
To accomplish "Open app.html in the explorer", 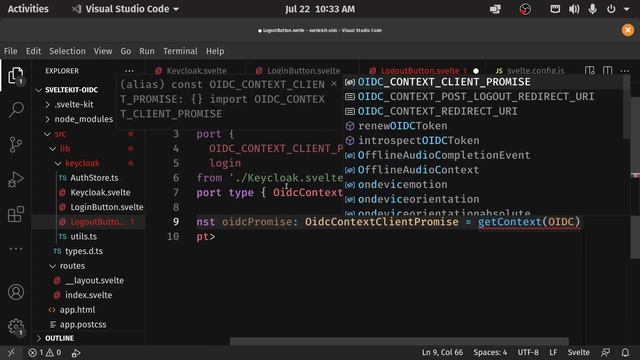I will pyautogui.click(x=77, y=310).
